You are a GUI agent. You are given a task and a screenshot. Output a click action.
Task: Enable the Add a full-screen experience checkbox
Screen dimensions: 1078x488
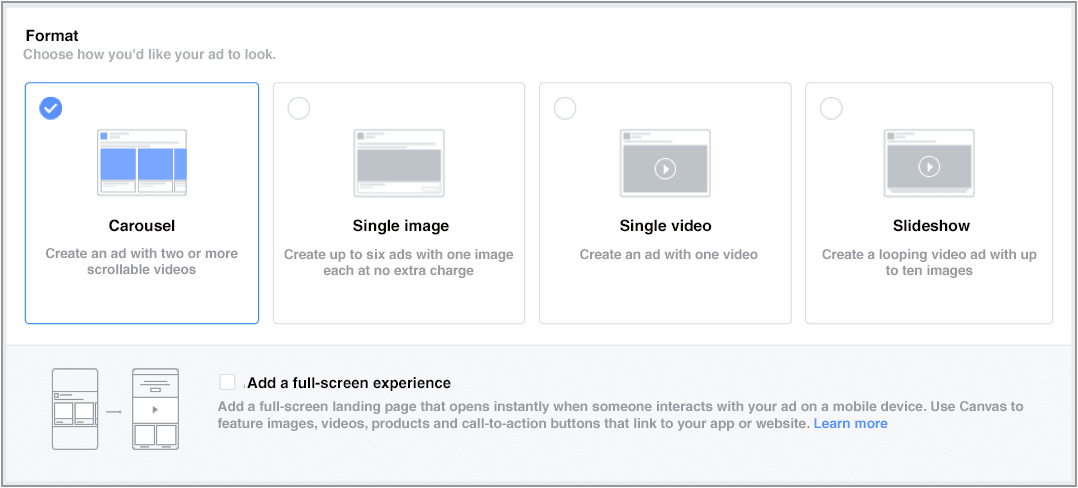coord(228,382)
